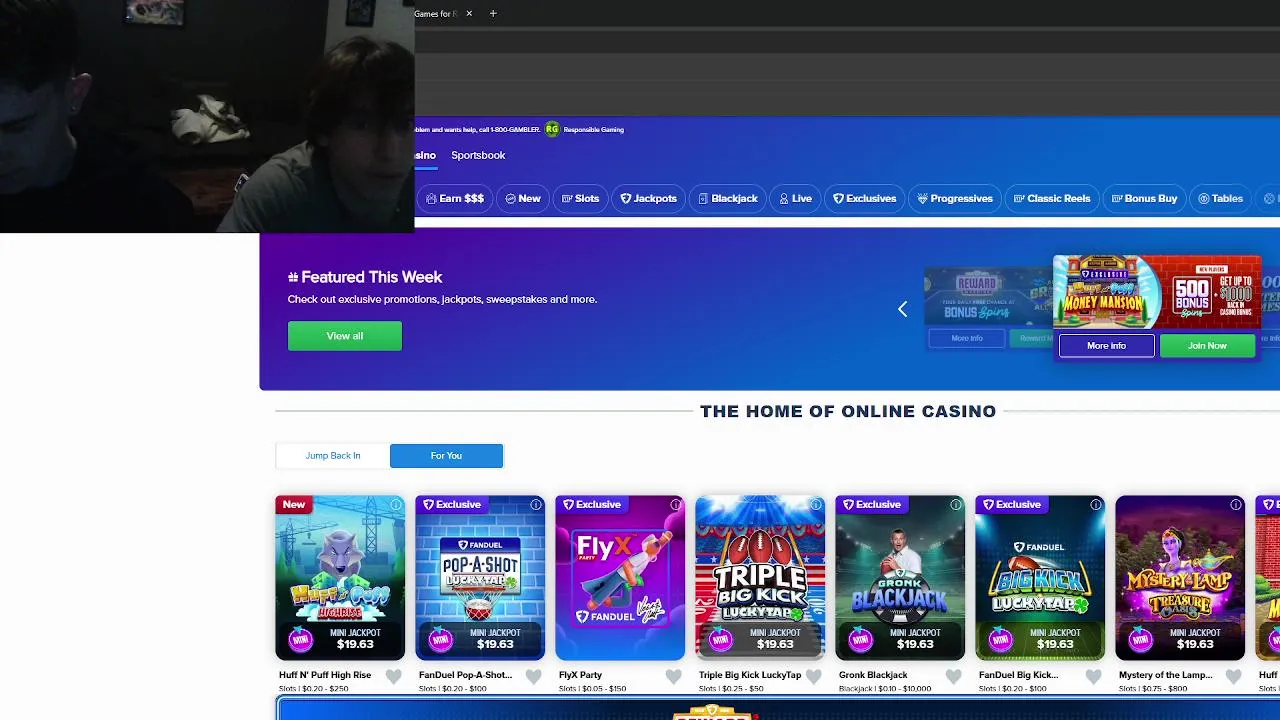Screen dimensions: 1280x720
Task: Show info for Mystery of the Lamp
Action: [1236, 505]
